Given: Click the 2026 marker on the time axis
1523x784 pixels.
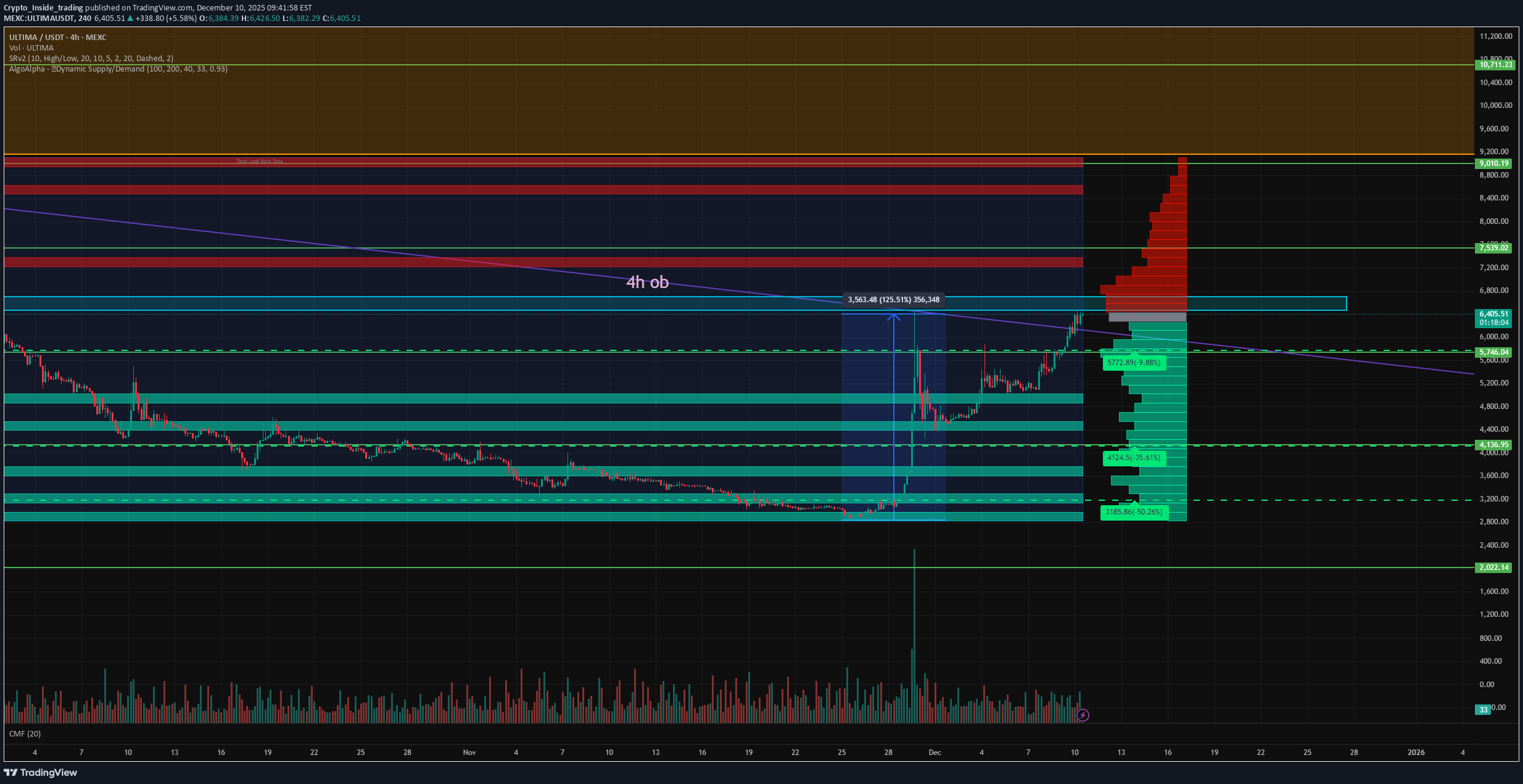Looking at the screenshot, I should tap(1415, 753).
